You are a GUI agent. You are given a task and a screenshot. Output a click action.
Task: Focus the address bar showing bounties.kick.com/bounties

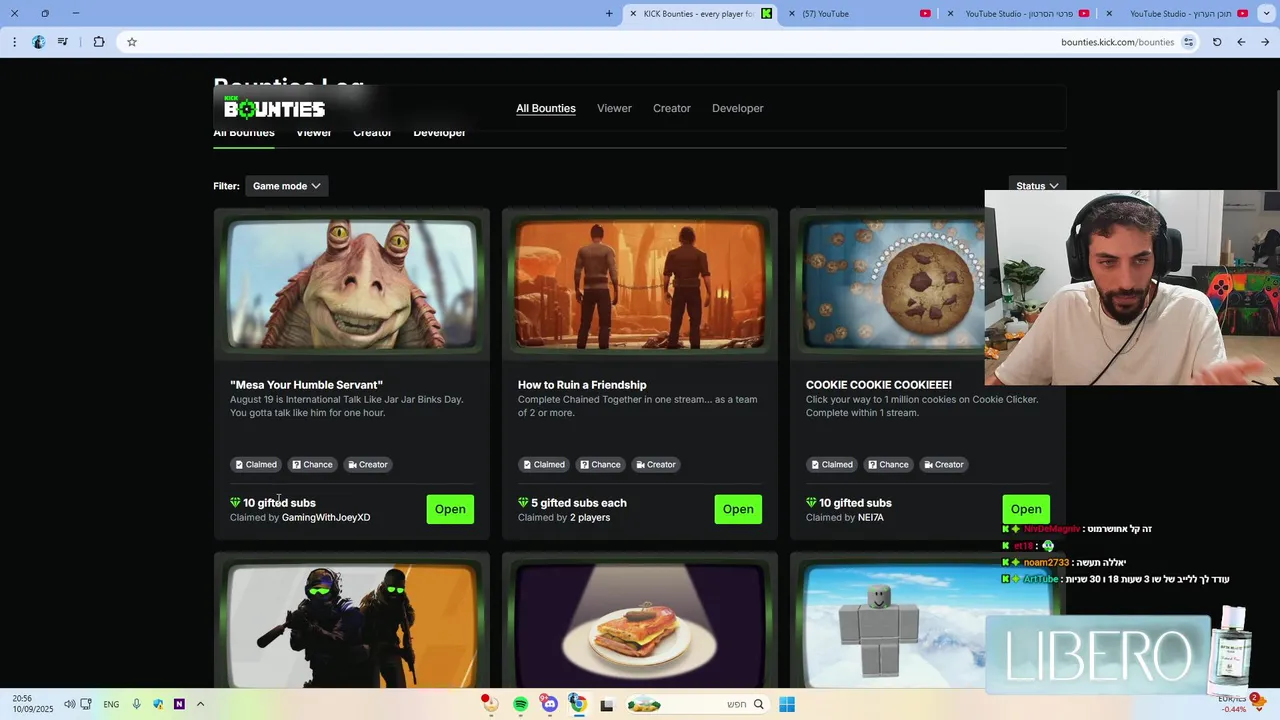[x=660, y=42]
